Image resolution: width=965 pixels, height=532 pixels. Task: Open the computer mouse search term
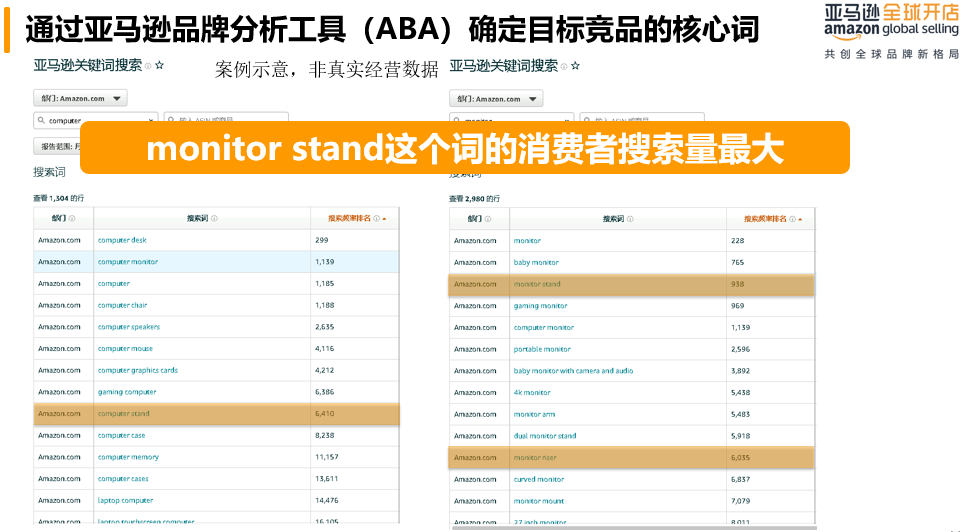coord(125,349)
